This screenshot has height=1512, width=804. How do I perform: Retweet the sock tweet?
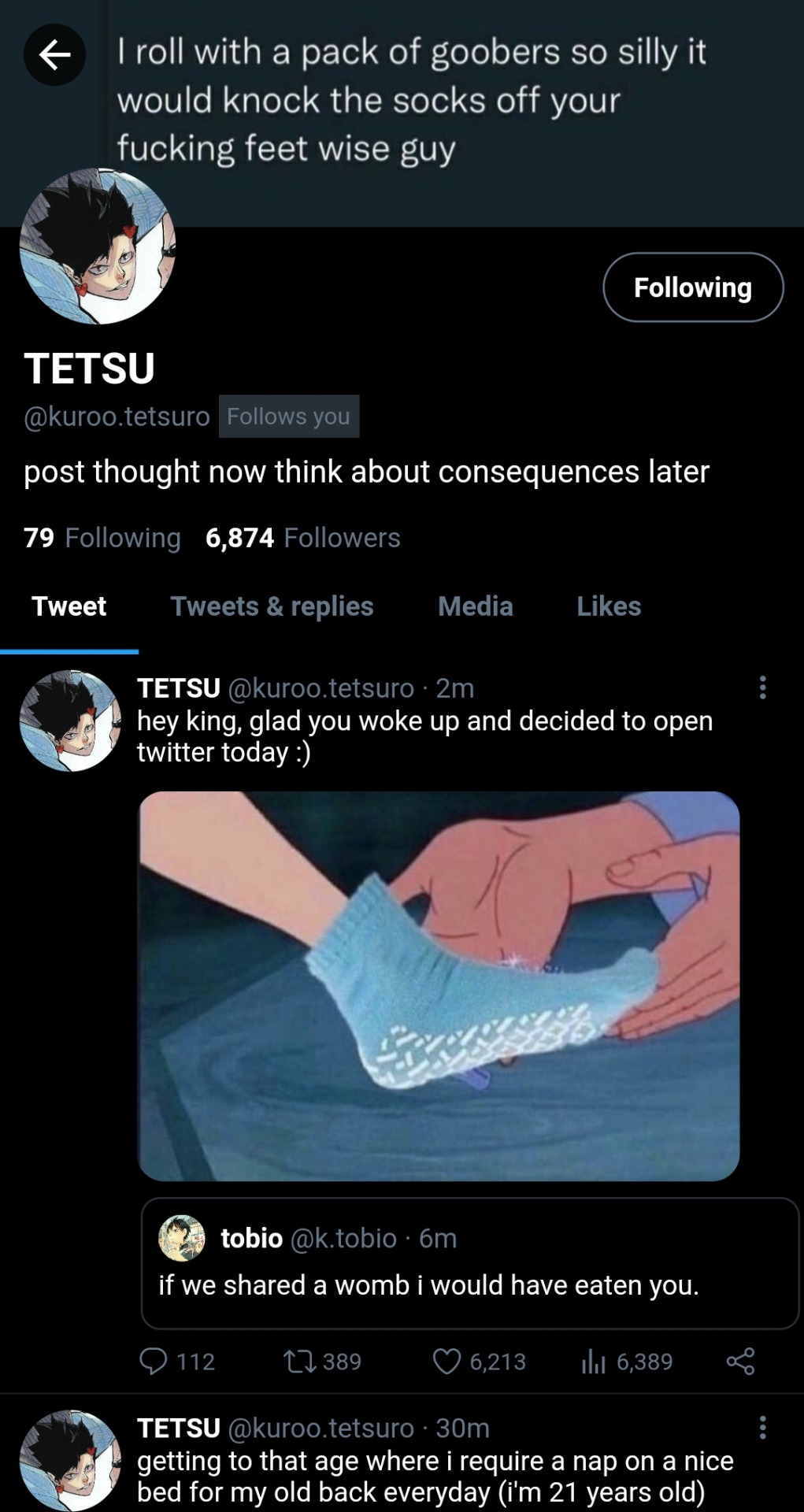(x=300, y=1361)
